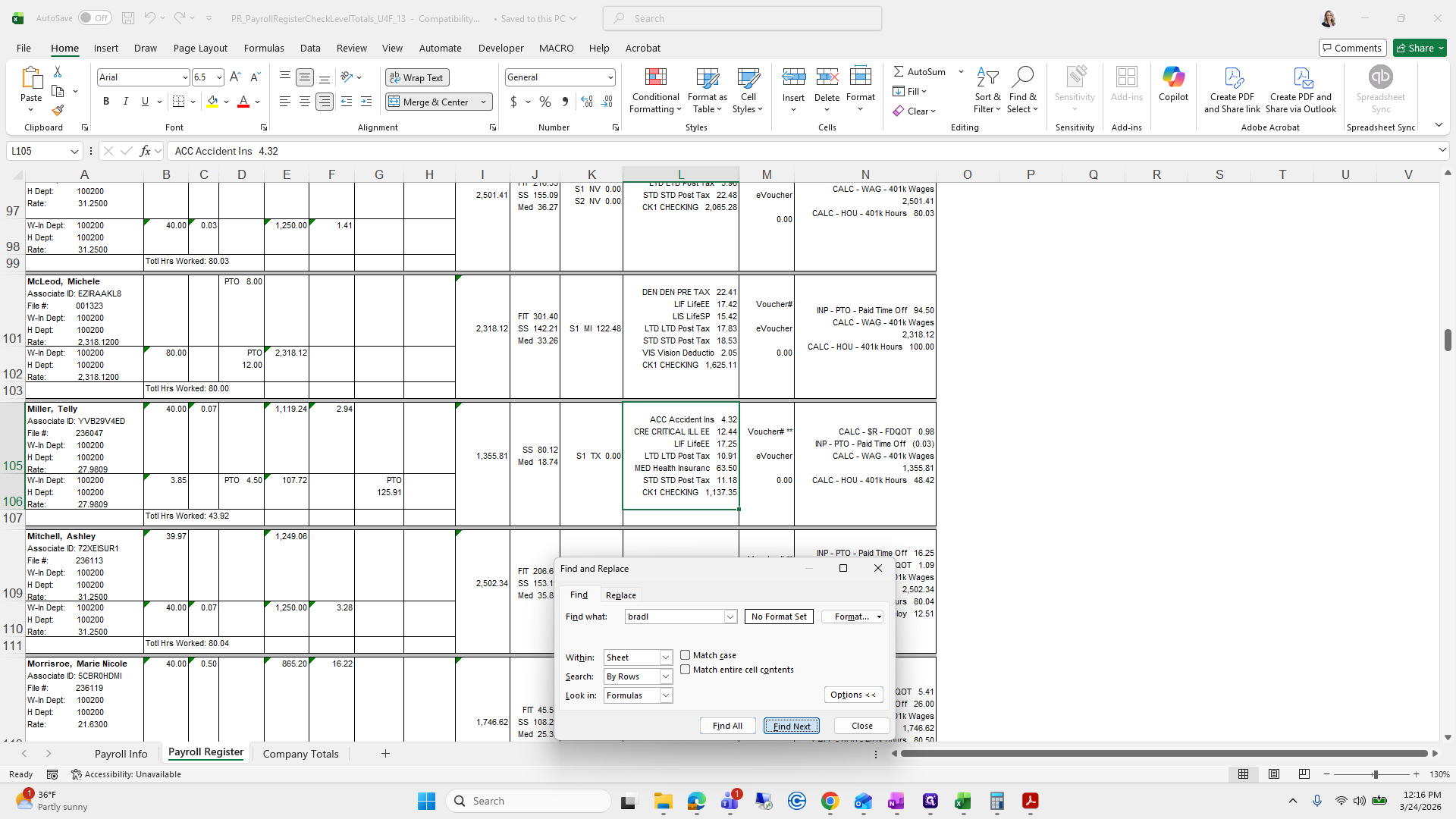
Task: Open Excel from the Windows taskbar
Action: click(x=962, y=802)
